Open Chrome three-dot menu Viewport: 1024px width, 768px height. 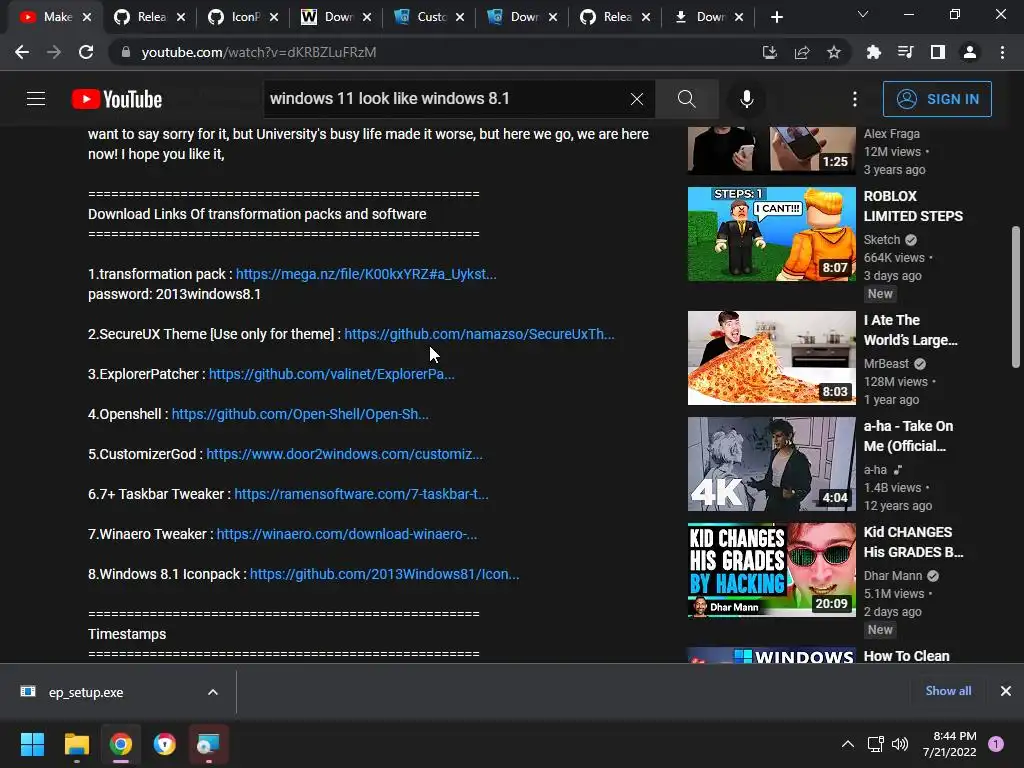pos(1002,52)
